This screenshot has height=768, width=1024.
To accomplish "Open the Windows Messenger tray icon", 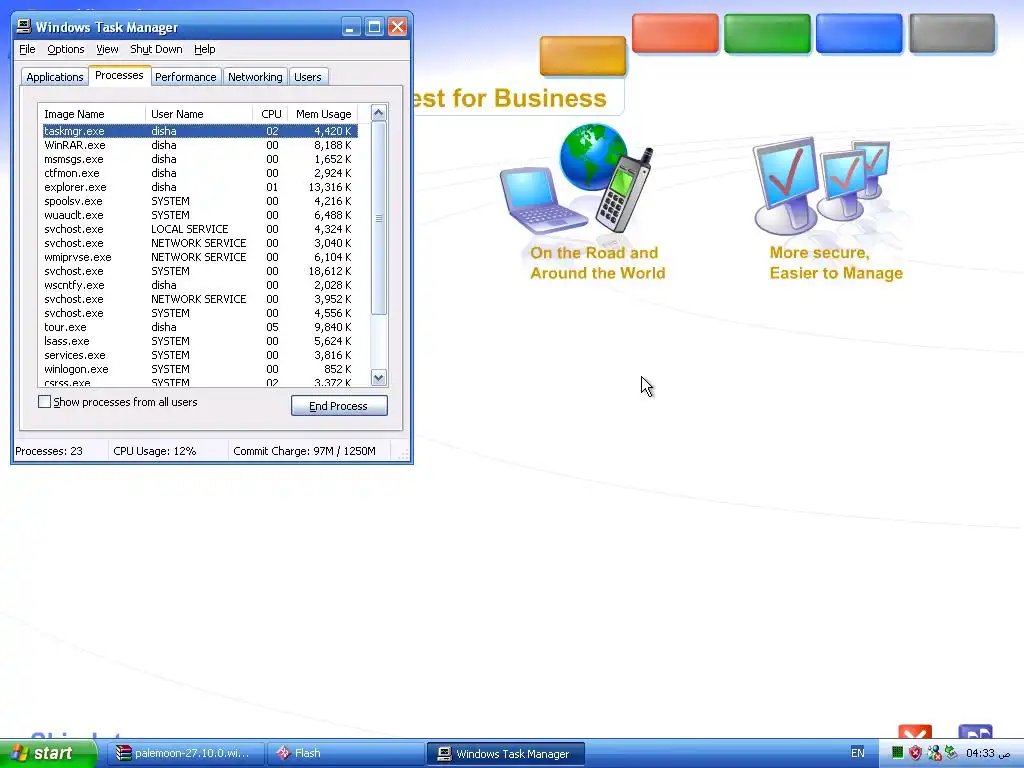I will tap(934, 753).
